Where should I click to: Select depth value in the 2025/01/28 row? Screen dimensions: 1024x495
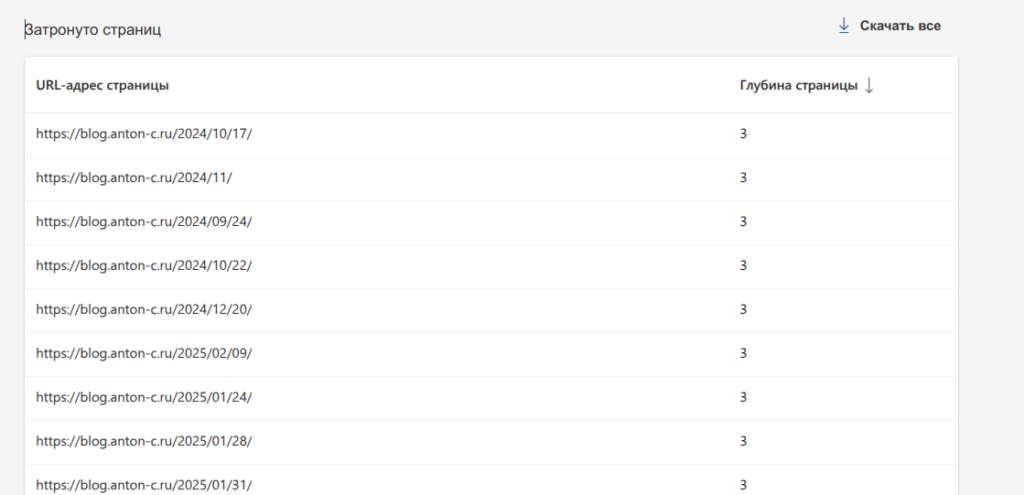pyautogui.click(x=744, y=442)
